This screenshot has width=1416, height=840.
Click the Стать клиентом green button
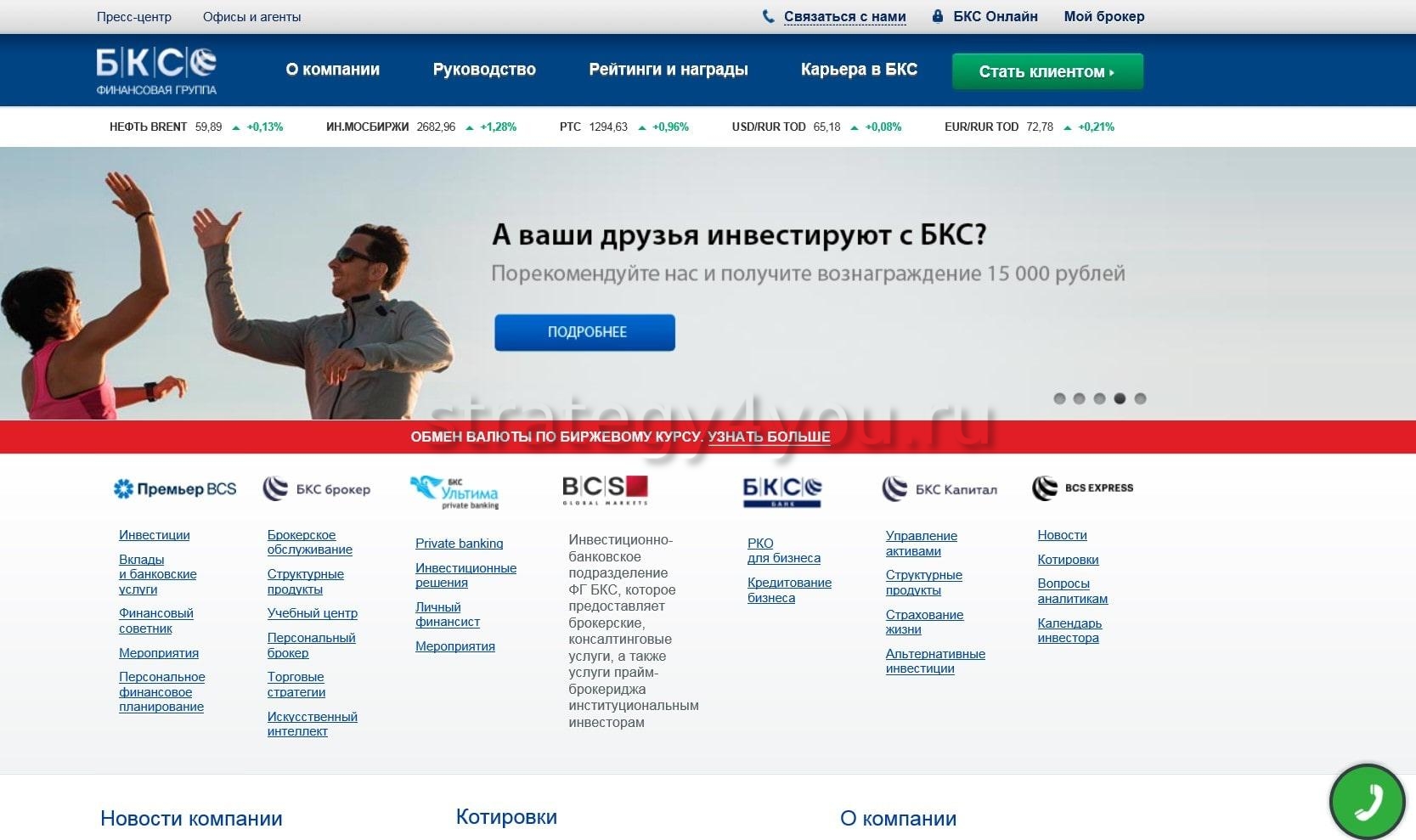pyautogui.click(x=1046, y=71)
